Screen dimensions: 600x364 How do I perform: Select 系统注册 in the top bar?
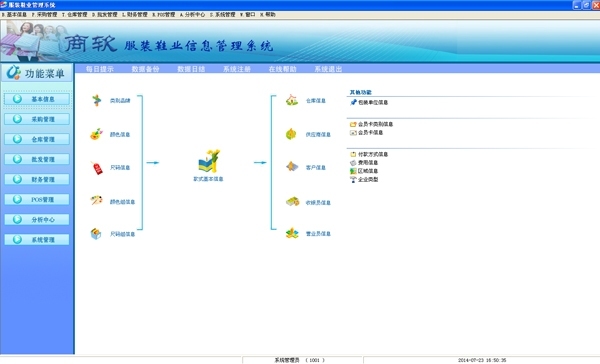pos(237,69)
